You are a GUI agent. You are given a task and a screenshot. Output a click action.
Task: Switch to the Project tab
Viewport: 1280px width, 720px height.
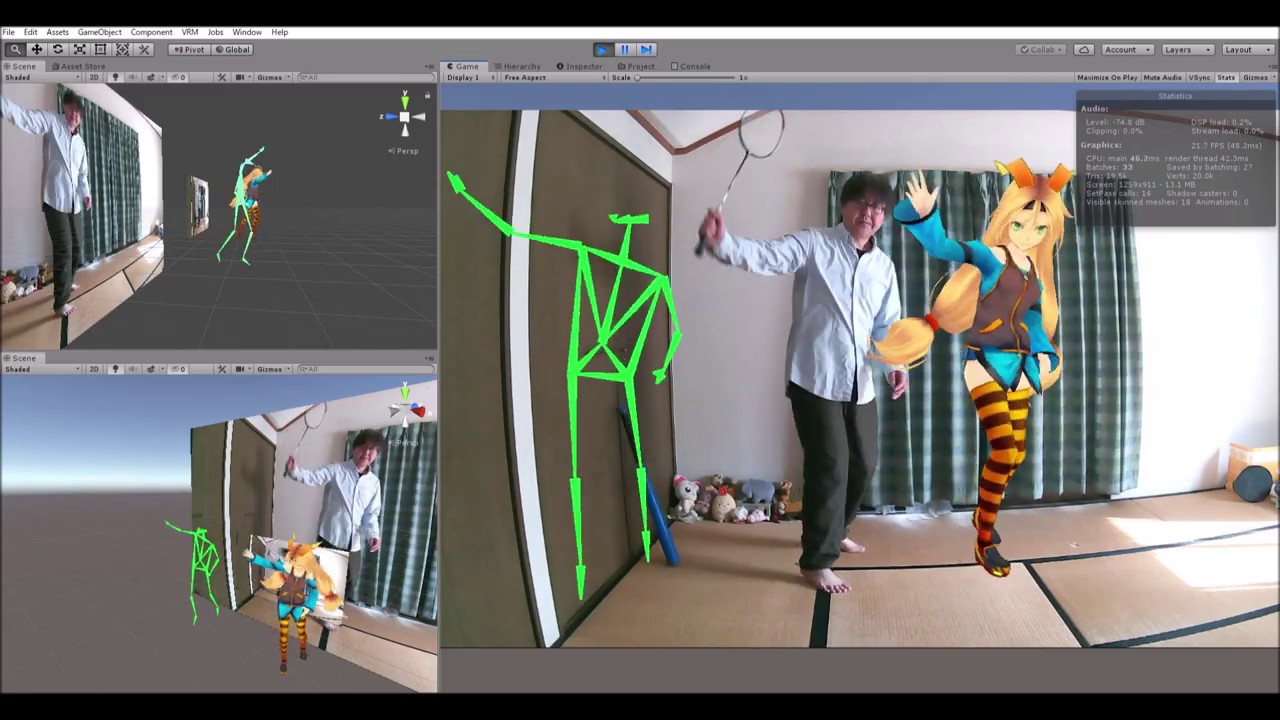click(636, 66)
